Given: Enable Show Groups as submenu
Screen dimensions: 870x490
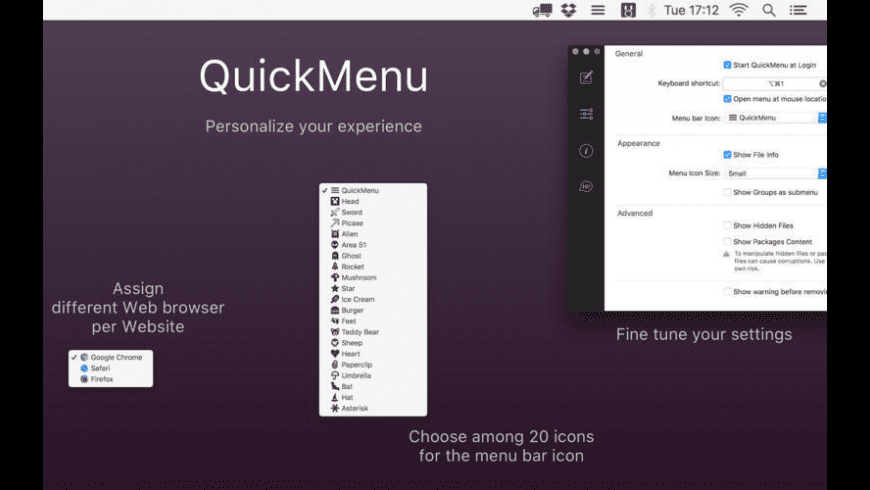Looking at the screenshot, I should coord(727,192).
